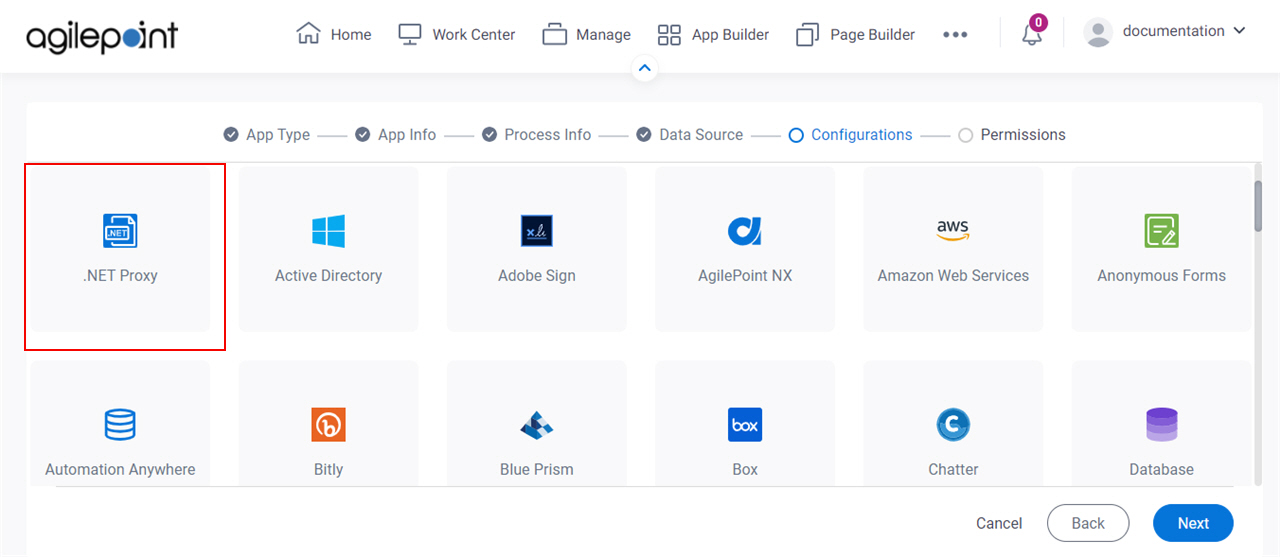Open notifications bell
Image resolution: width=1280 pixels, height=557 pixels.
1032,34
